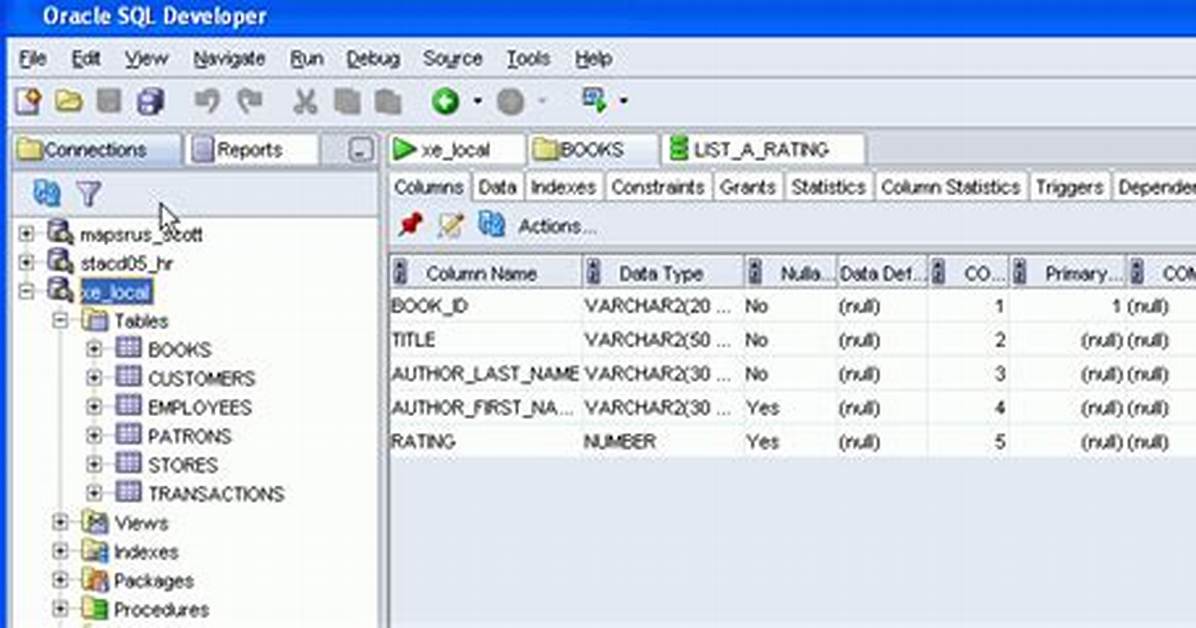The width and height of the screenshot is (1196, 628).
Task: Open the Source menu
Action: (x=452, y=59)
